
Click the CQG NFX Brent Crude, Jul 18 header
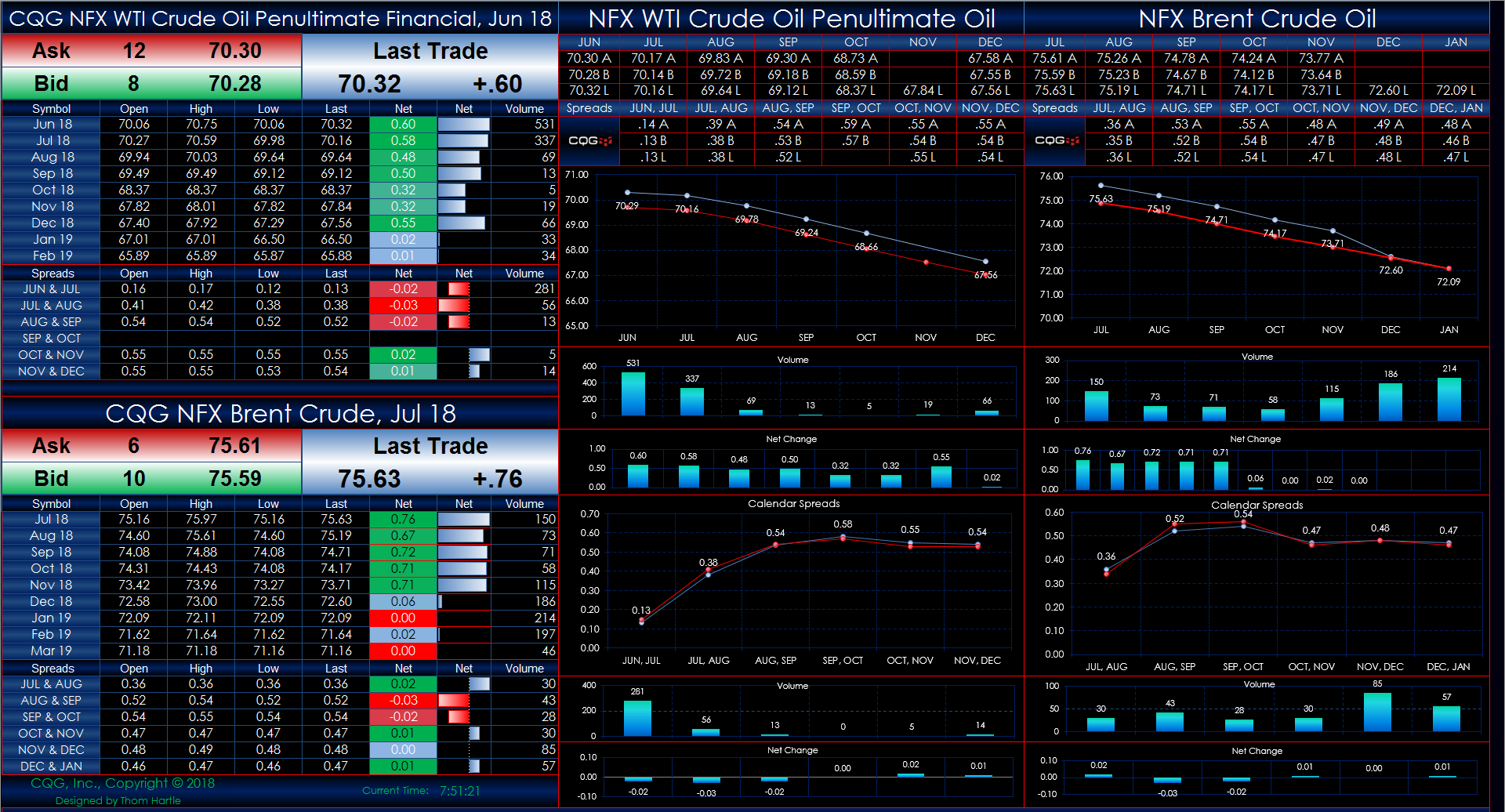[278, 414]
